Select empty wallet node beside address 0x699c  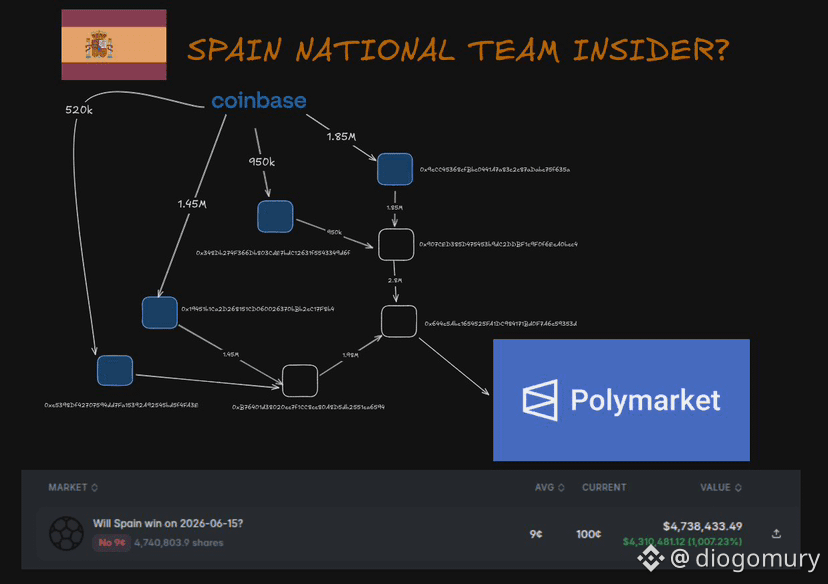pyautogui.click(x=399, y=321)
